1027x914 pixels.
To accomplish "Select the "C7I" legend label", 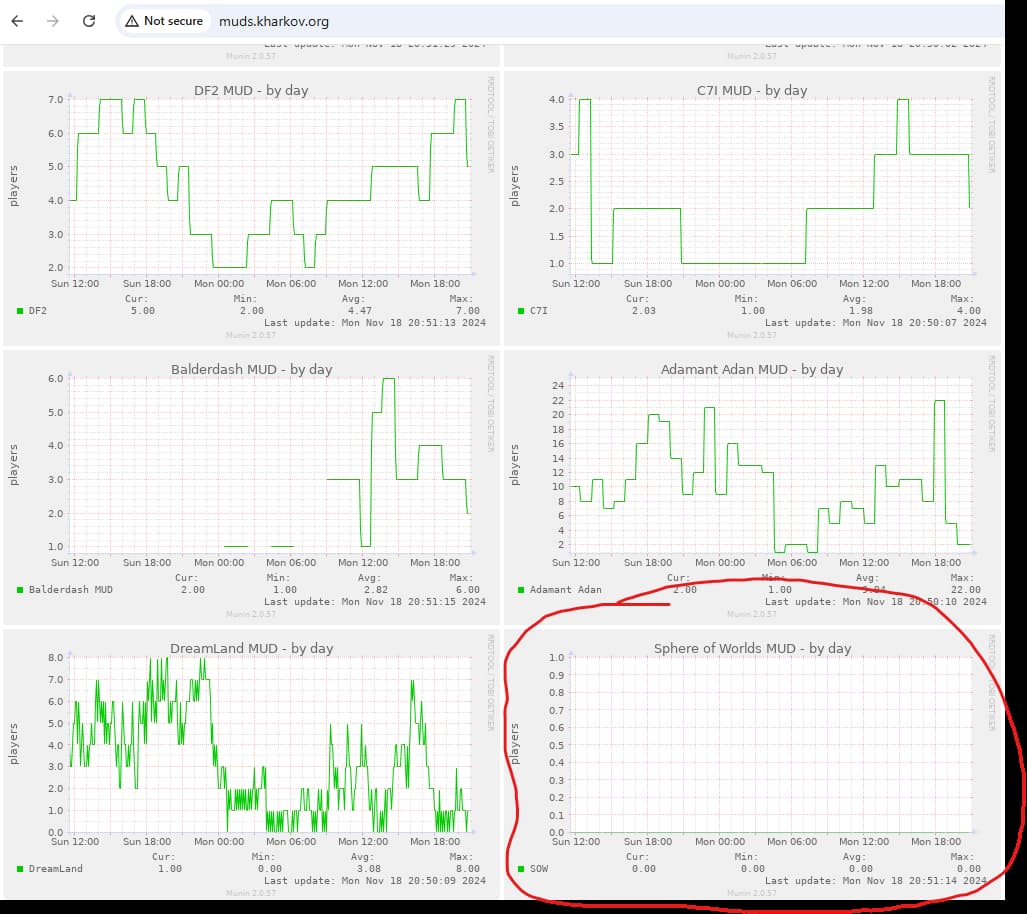I will click(x=539, y=311).
